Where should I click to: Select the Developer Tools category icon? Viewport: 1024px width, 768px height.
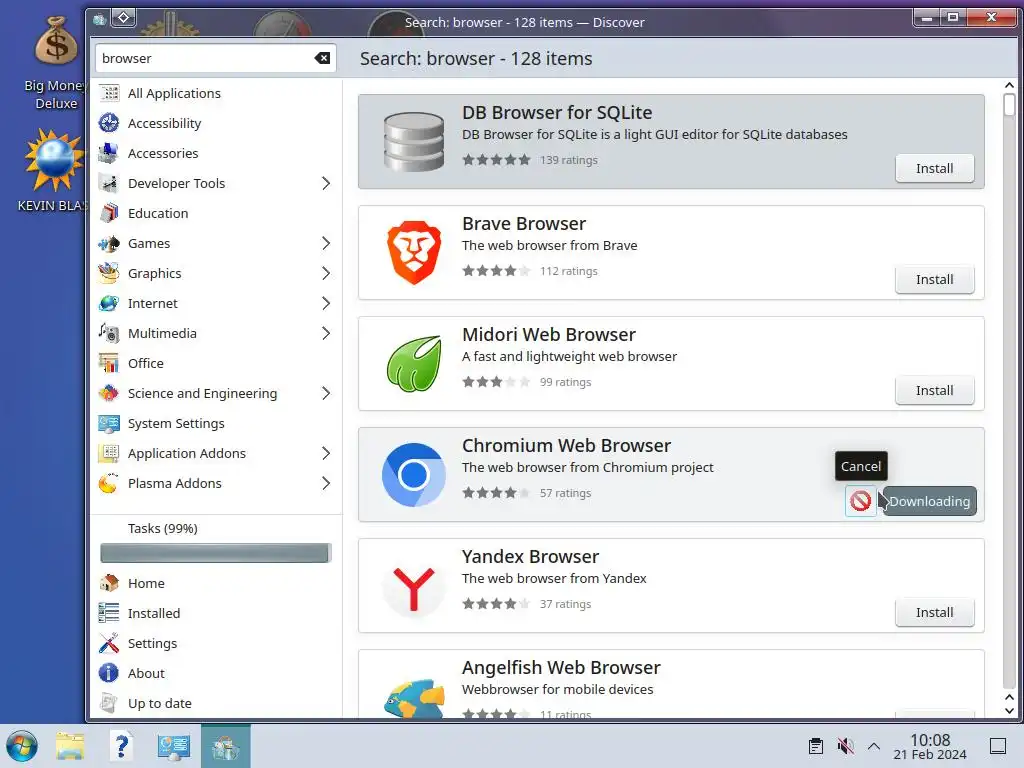pyautogui.click(x=109, y=184)
